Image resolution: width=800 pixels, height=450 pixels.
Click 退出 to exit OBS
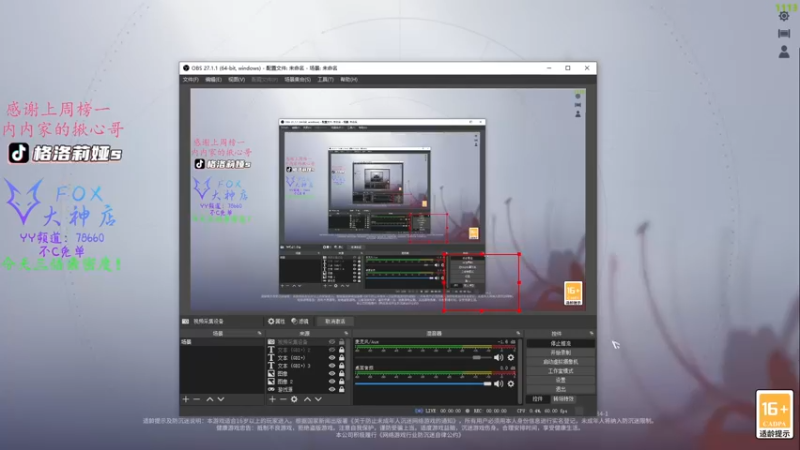(x=561, y=389)
